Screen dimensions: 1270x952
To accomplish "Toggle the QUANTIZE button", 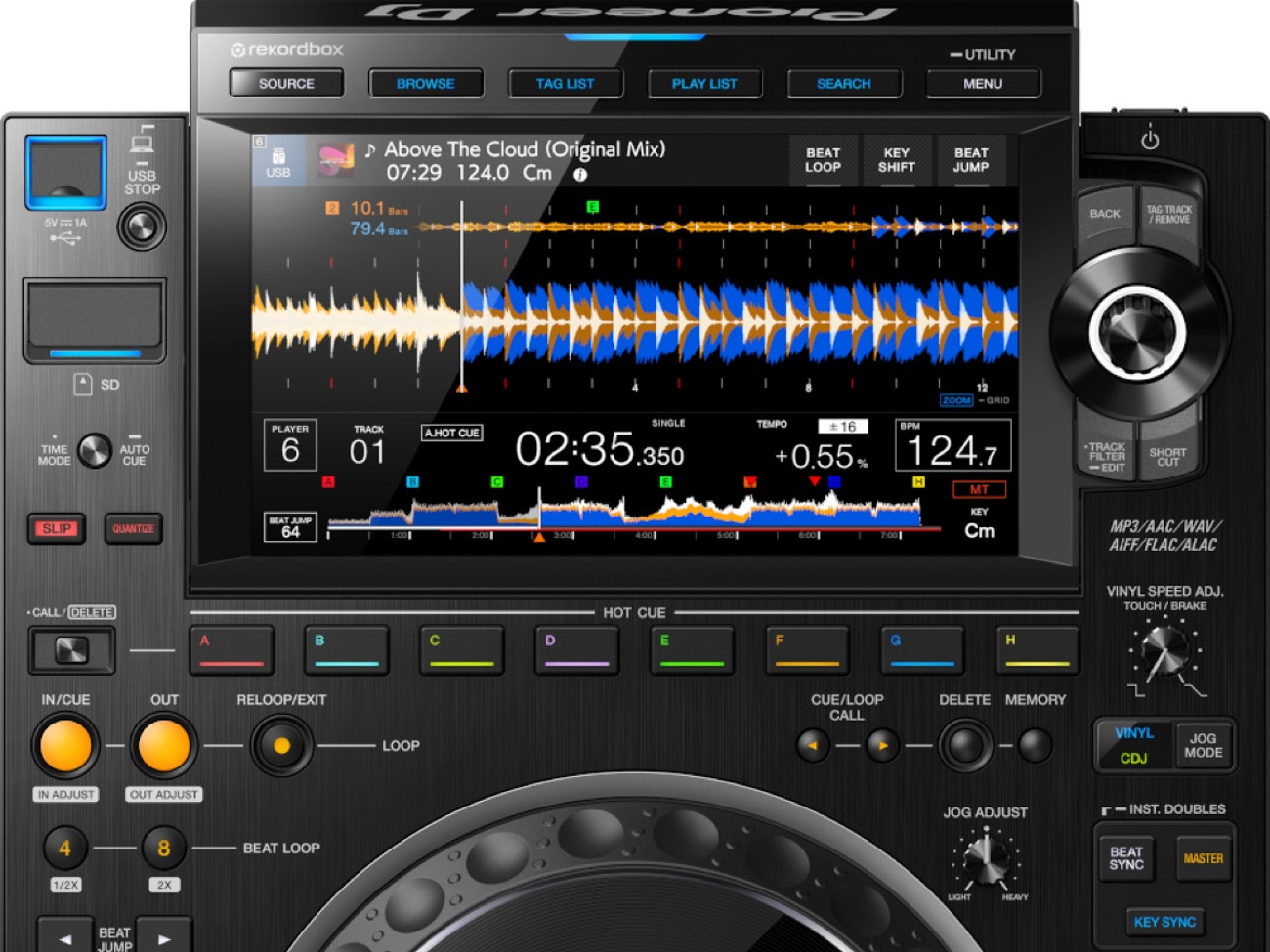I will 133,529.
